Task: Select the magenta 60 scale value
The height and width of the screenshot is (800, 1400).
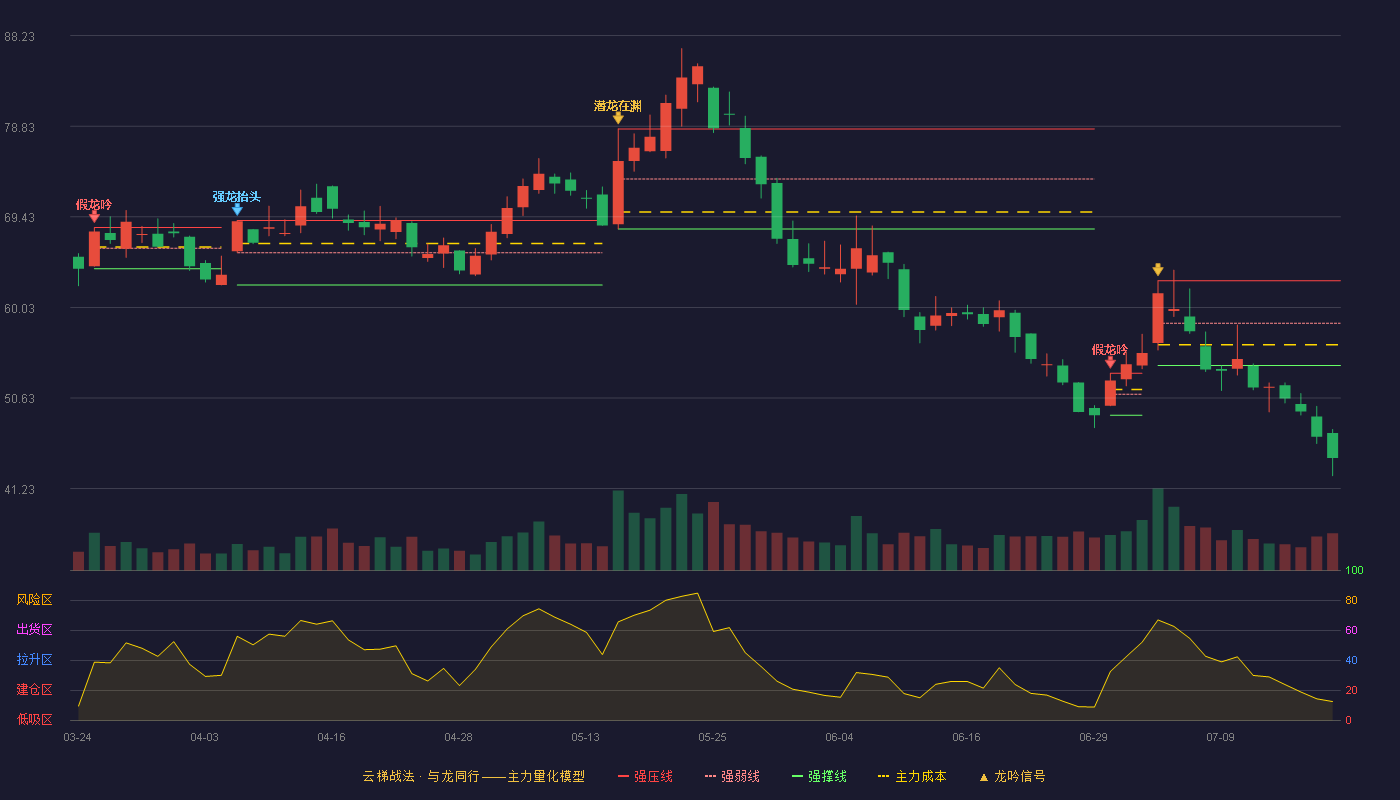Action: (x=1351, y=630)
